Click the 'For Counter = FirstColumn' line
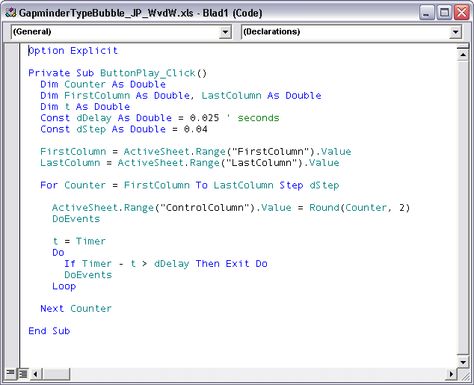 pos(115,185)
